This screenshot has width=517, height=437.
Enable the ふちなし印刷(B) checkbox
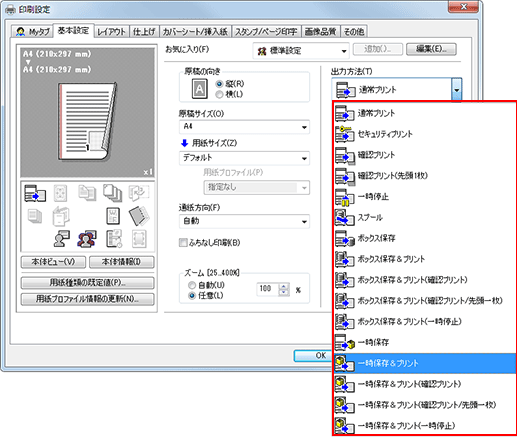[x=183, y=242]
